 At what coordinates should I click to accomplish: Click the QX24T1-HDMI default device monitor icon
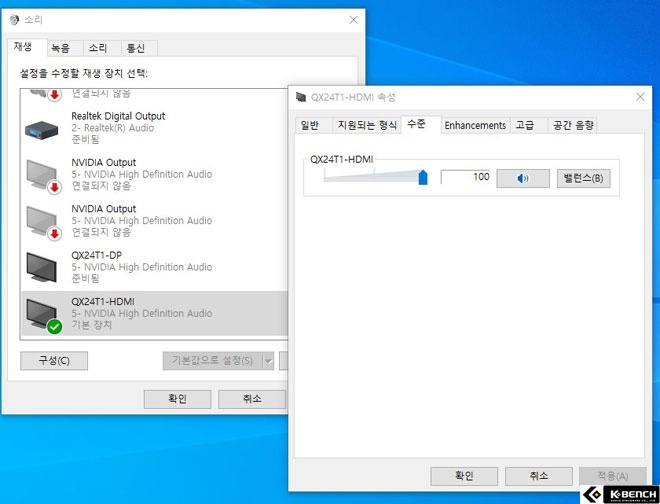(x=43, y=315)
